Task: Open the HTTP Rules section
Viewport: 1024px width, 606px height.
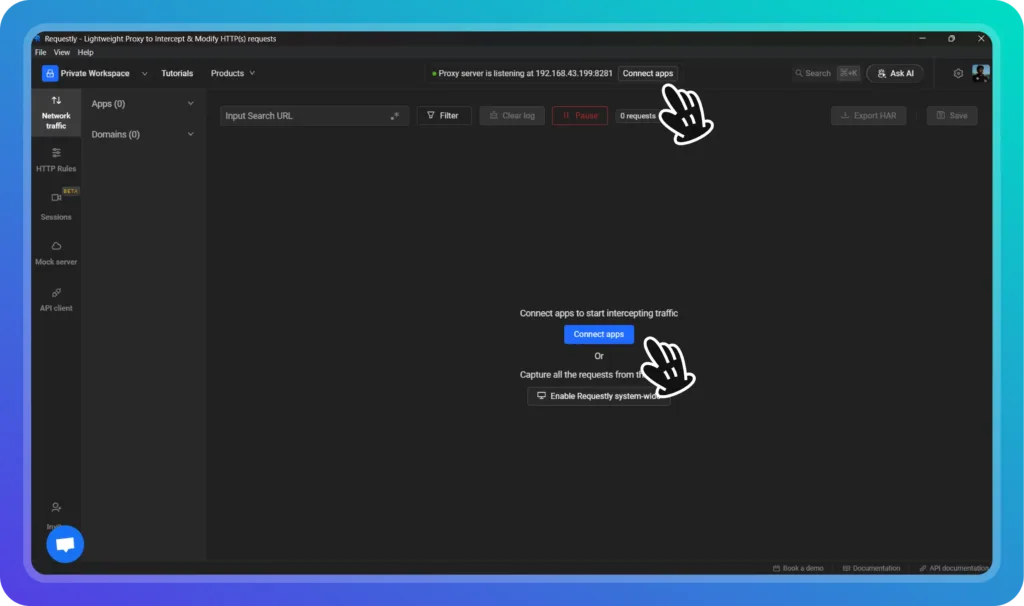Action: 56,160
